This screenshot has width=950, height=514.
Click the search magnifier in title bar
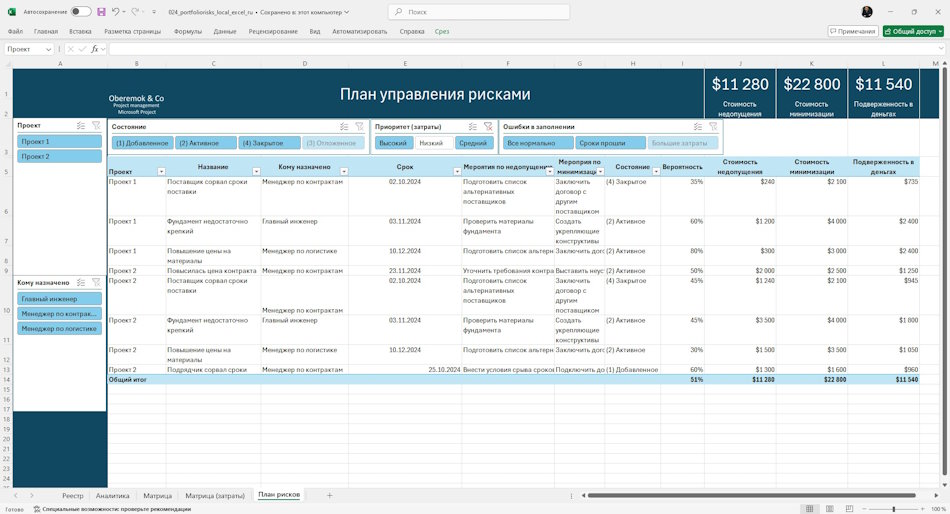398,12
